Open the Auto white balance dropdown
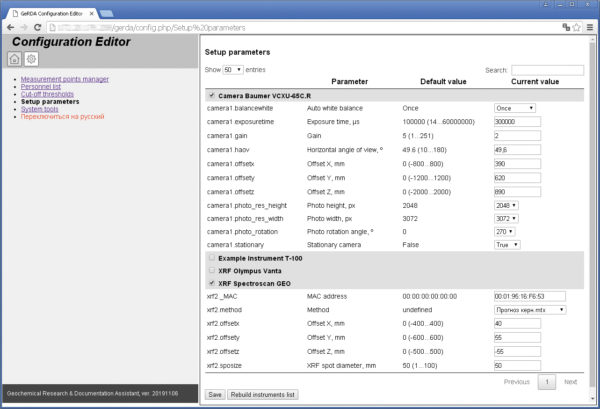The width and height of the screenshot is (600, 409). [515, 108]
